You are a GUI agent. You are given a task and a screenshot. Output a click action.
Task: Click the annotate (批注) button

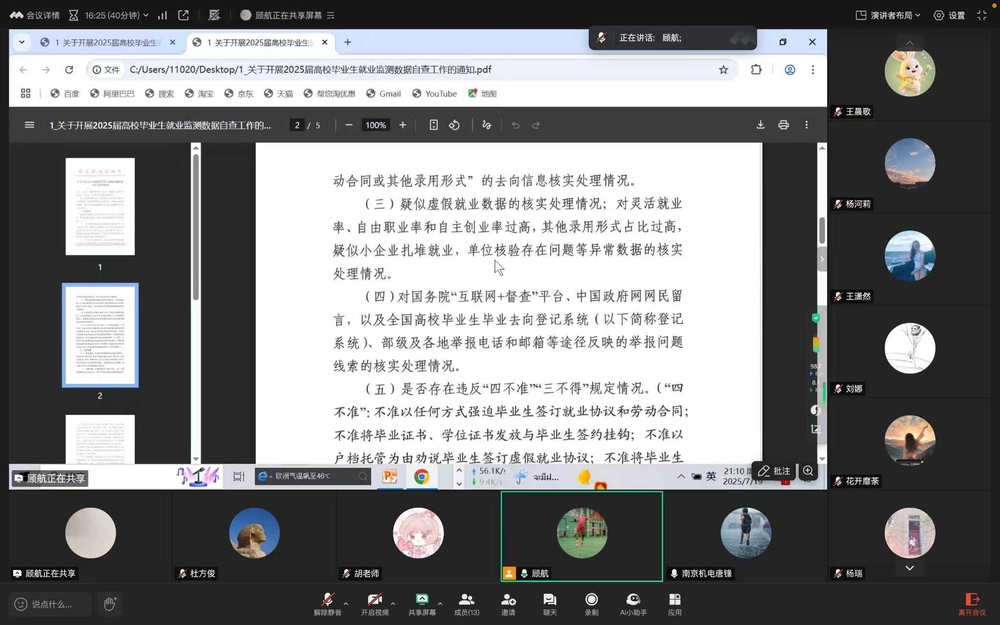[x=773, y=471]
